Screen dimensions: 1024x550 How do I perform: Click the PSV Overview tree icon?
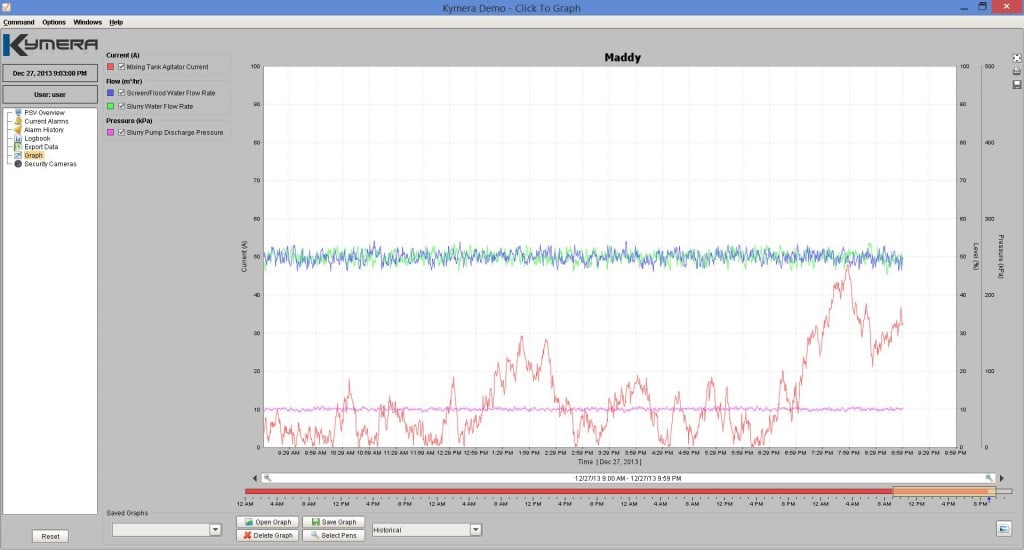[x=18, y=112]
